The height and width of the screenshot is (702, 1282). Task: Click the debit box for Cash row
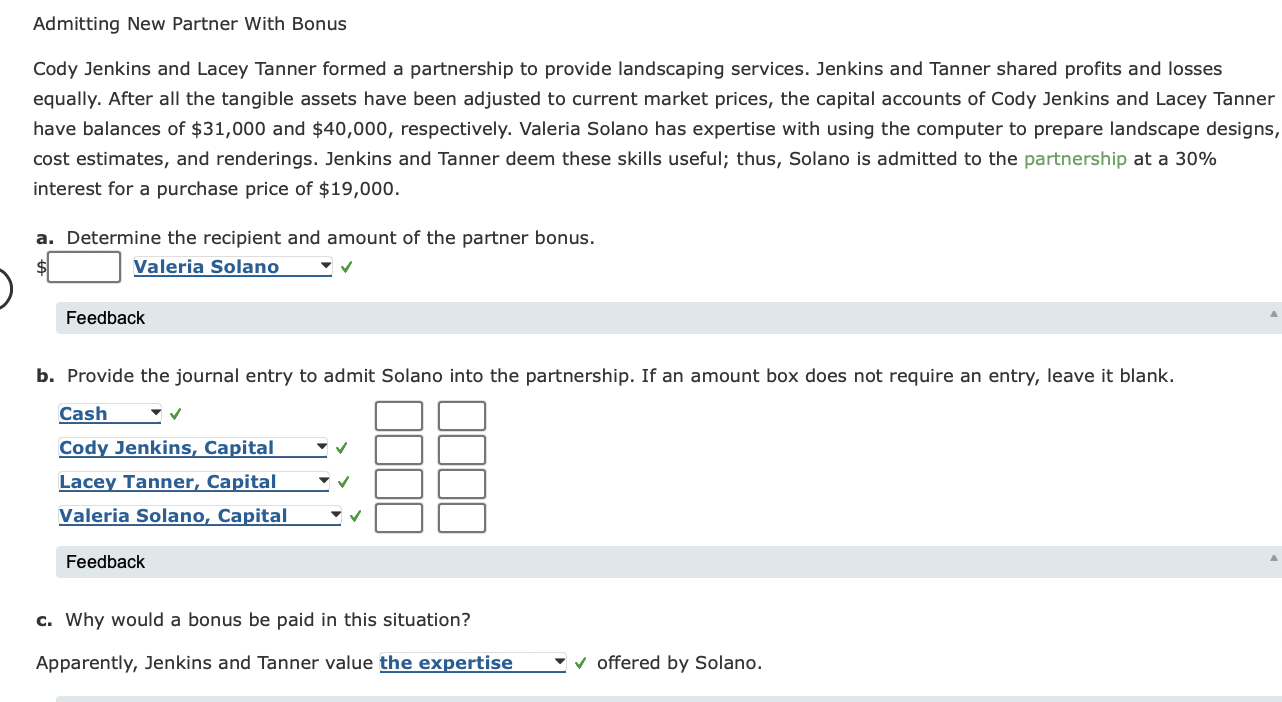coord(399,416)
